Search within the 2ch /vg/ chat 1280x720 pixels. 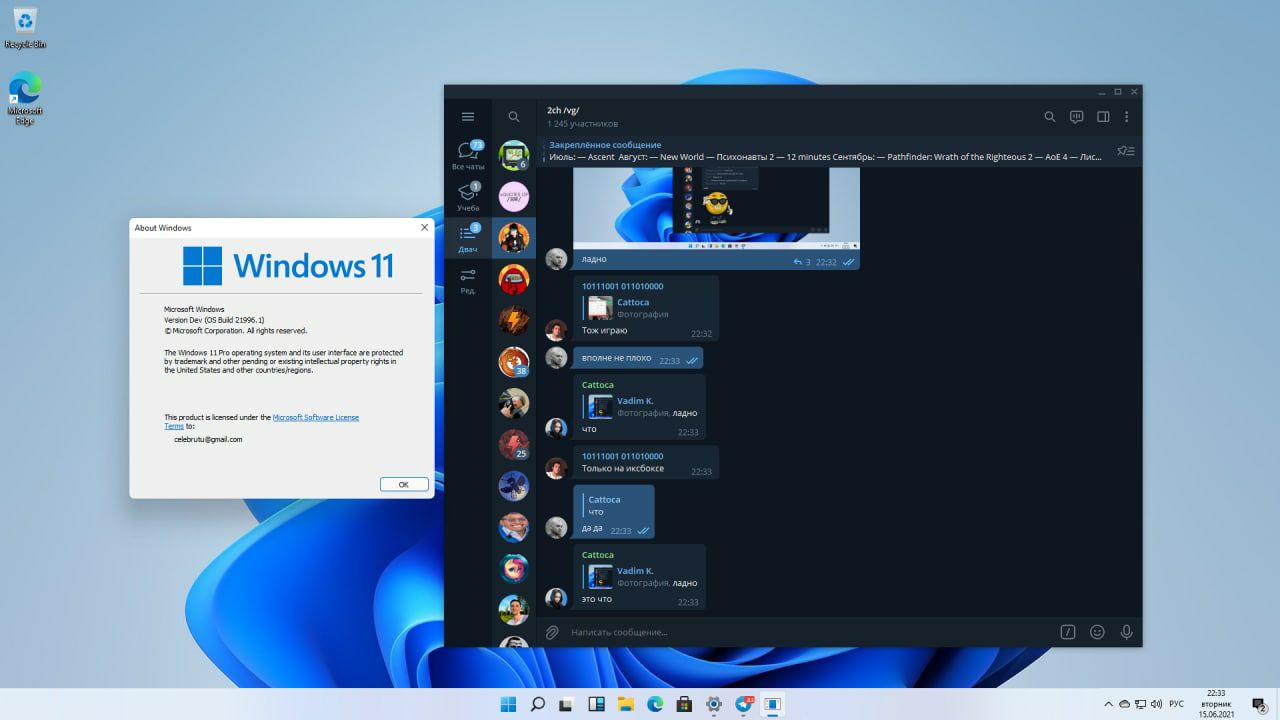coord(1050,117)
